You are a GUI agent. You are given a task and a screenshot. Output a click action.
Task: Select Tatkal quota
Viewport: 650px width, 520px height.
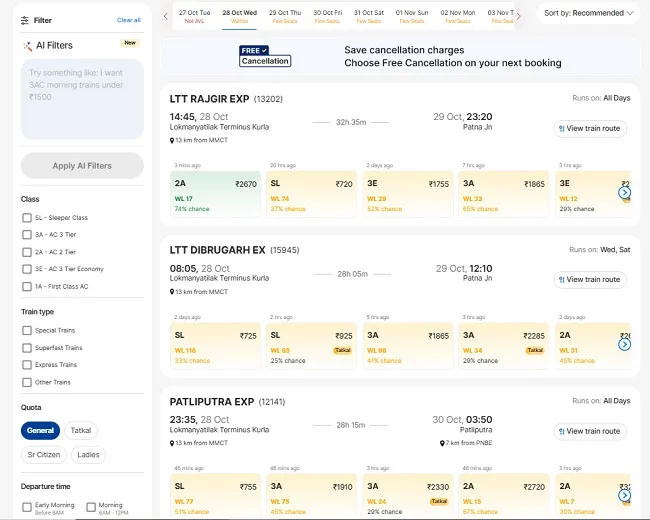point(81,430)
